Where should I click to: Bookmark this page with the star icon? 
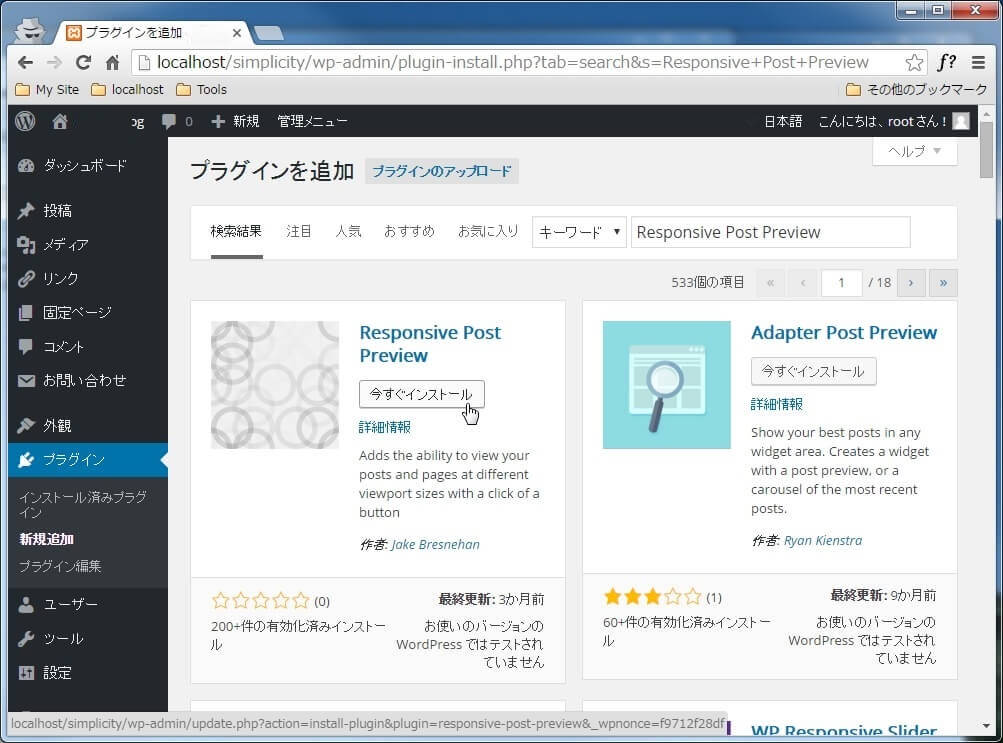coord(914,62)
